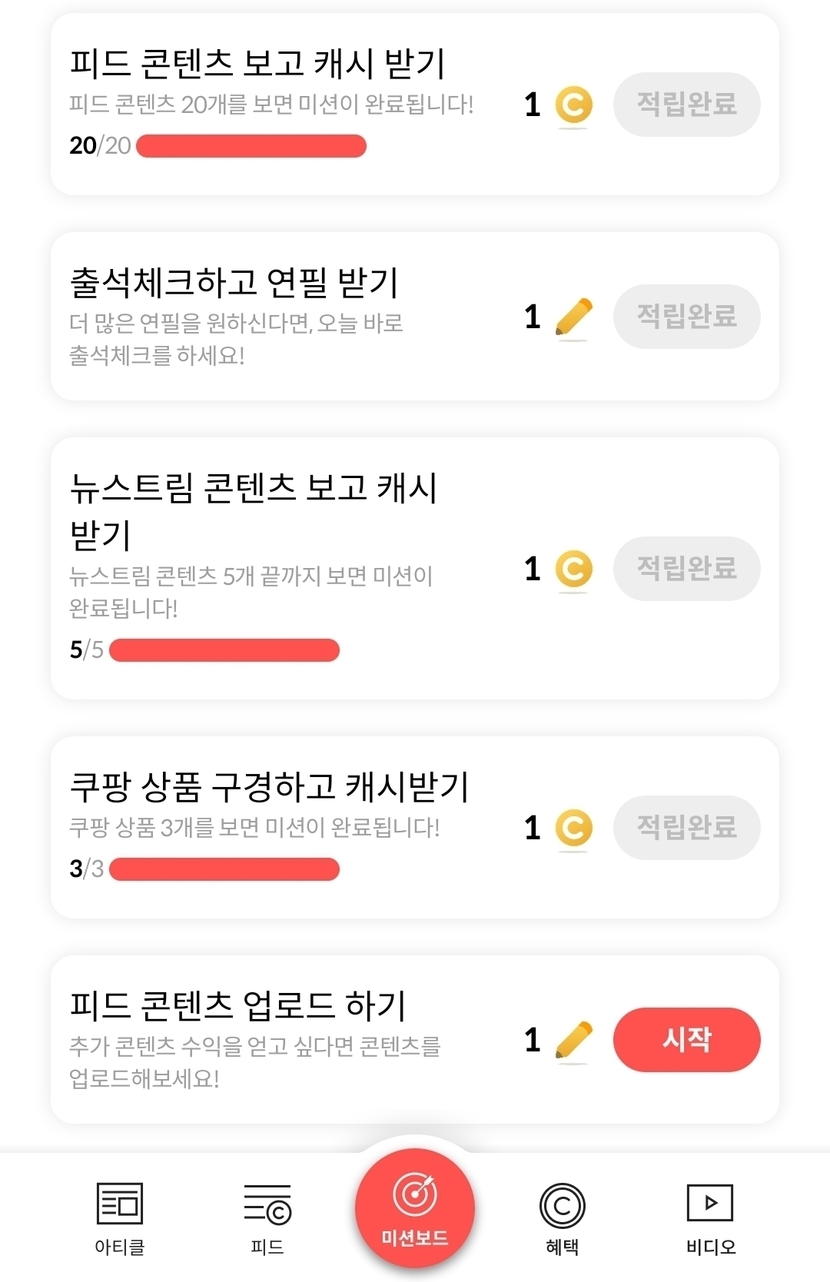Open the 혜택 coin icon tab
Image resolution: width=830 pixels, height=1282 pixels.
[561, 1204]
